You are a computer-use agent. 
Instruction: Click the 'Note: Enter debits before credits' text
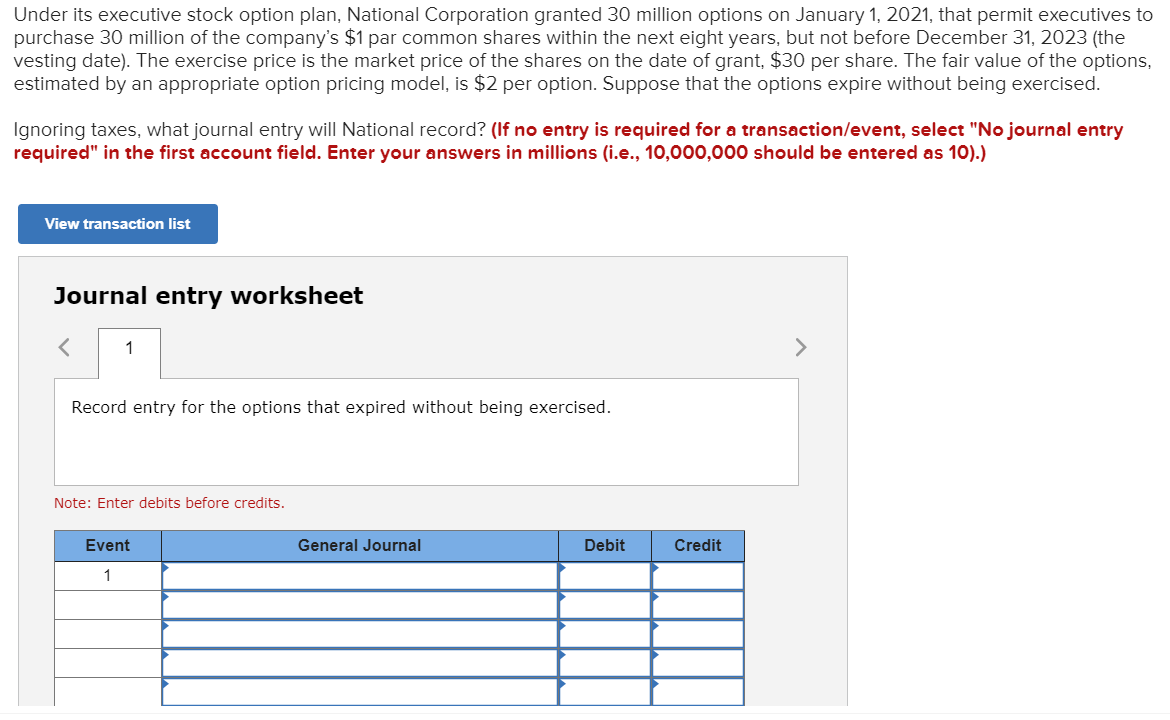169,503
